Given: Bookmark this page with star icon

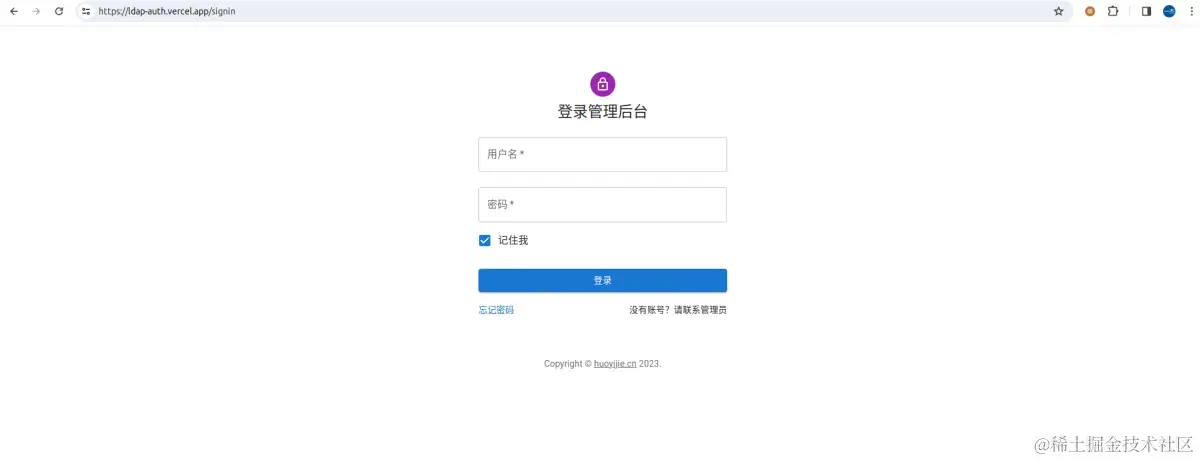Looking at the screenshot, I should tap(1058, 11).
